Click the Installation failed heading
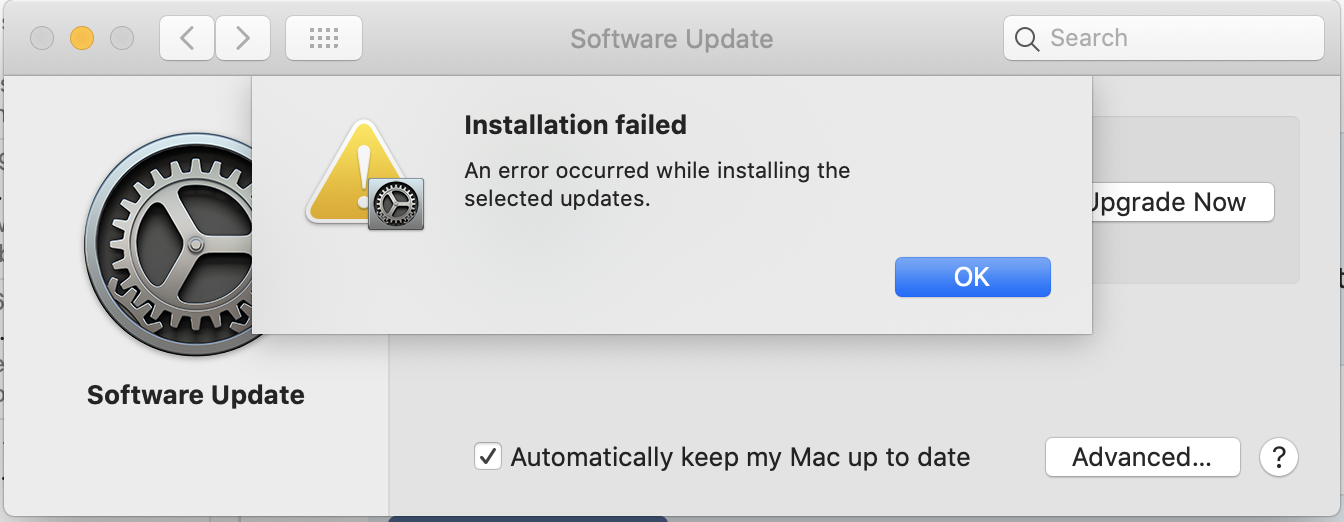Screen dimensions: 1344x522 tap(575, 125)
